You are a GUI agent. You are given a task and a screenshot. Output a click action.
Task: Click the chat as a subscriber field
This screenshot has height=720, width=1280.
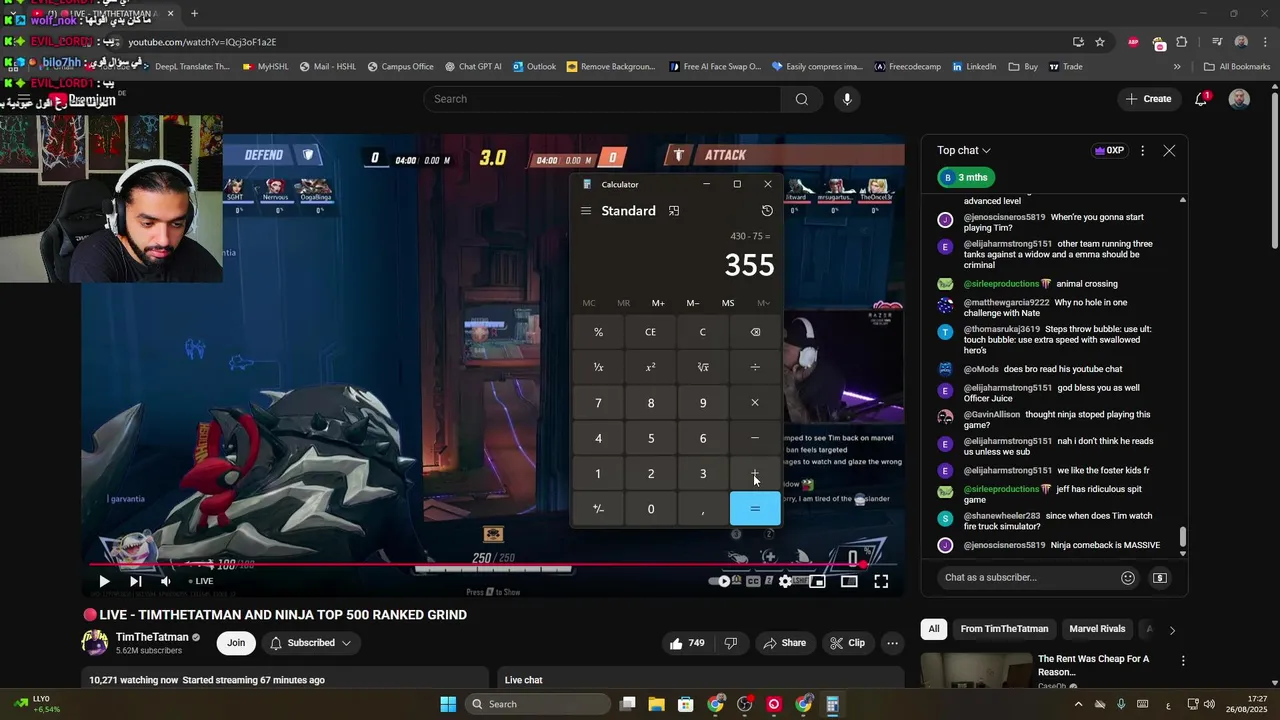pyautogui.click(x=1030, y=578)
